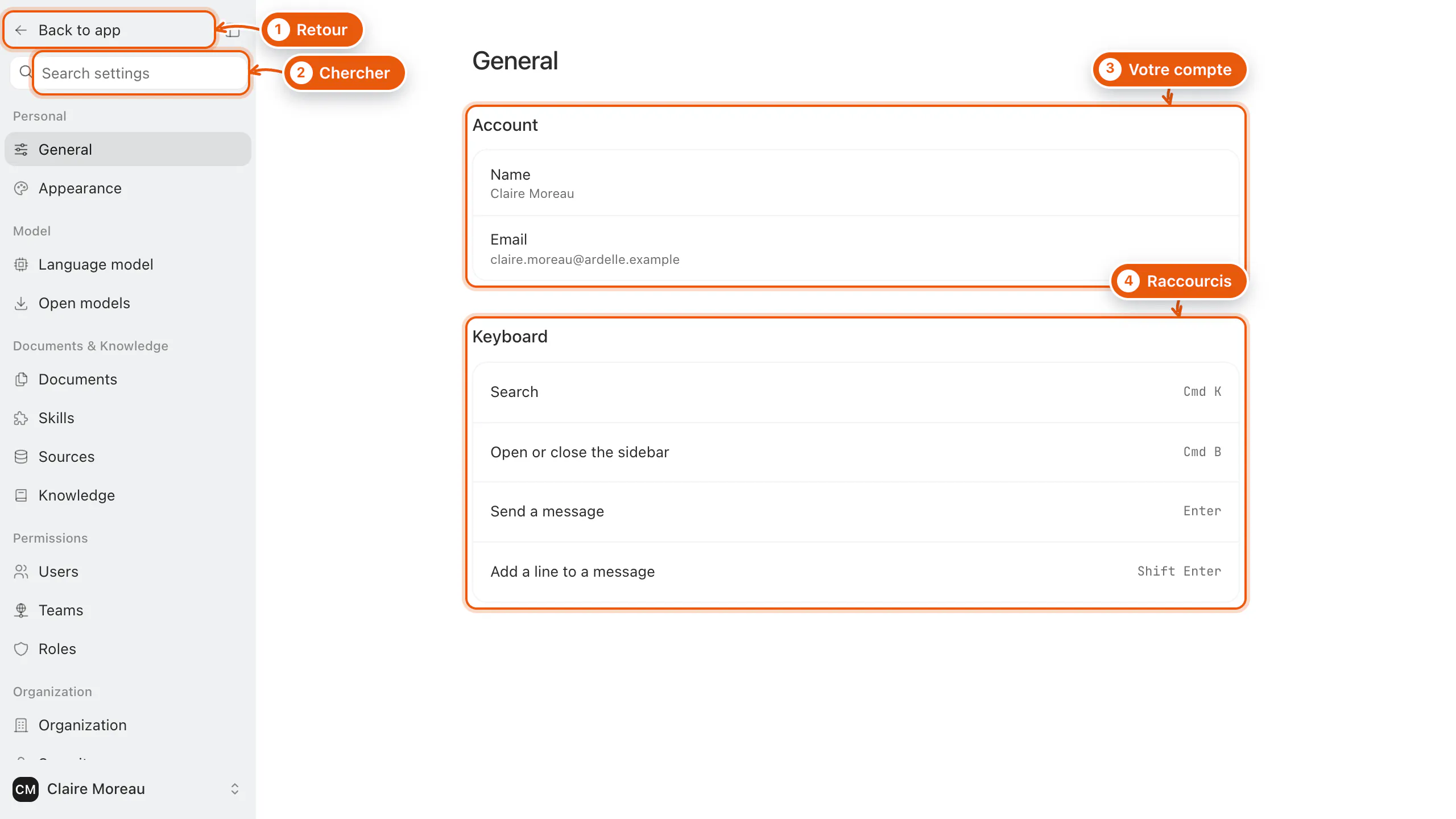The image size is (1456, 819).
Task: Click the Roles shield icon
Action: (x=21, y=649)
